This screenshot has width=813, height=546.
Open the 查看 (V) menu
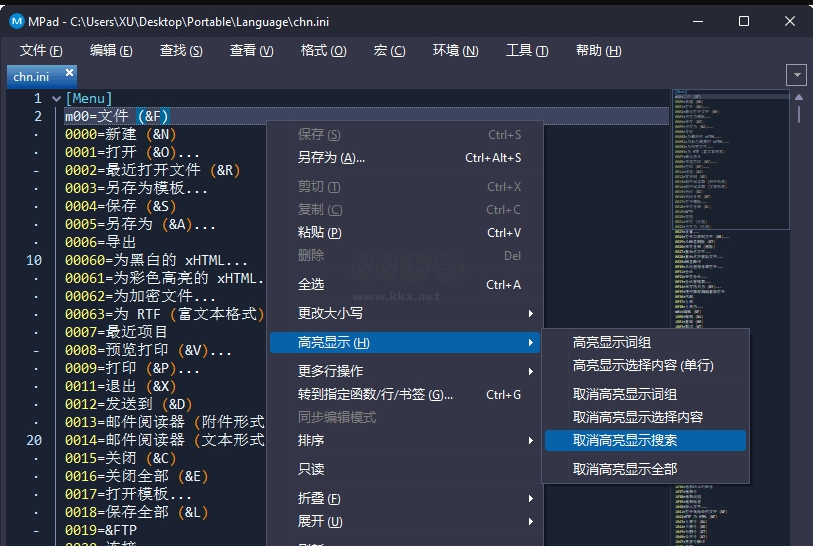[x=251, y=50]
